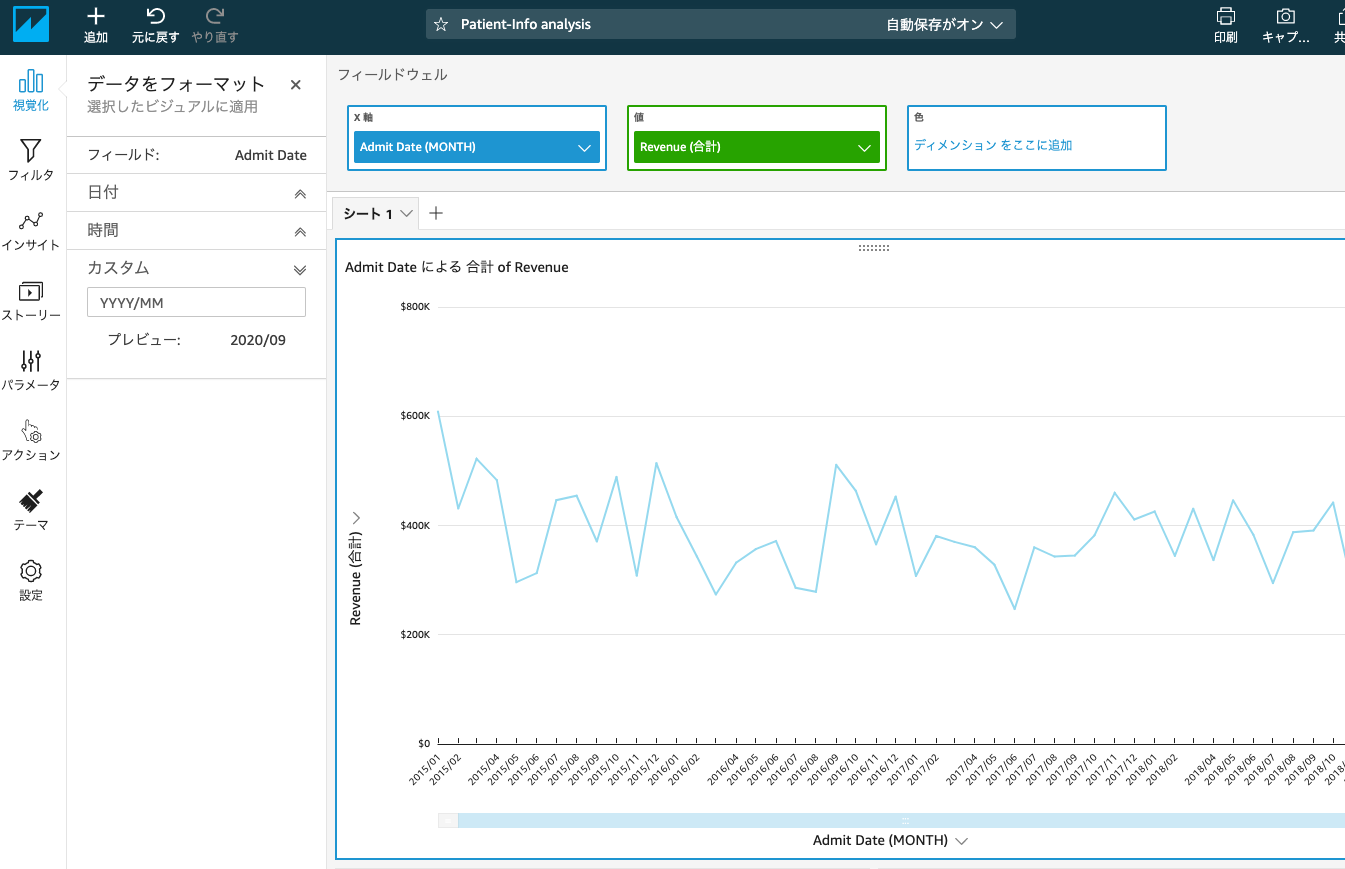Select the シート 1 sheet tab
The height and width of the screenshot is (869, 1345).
367,213
